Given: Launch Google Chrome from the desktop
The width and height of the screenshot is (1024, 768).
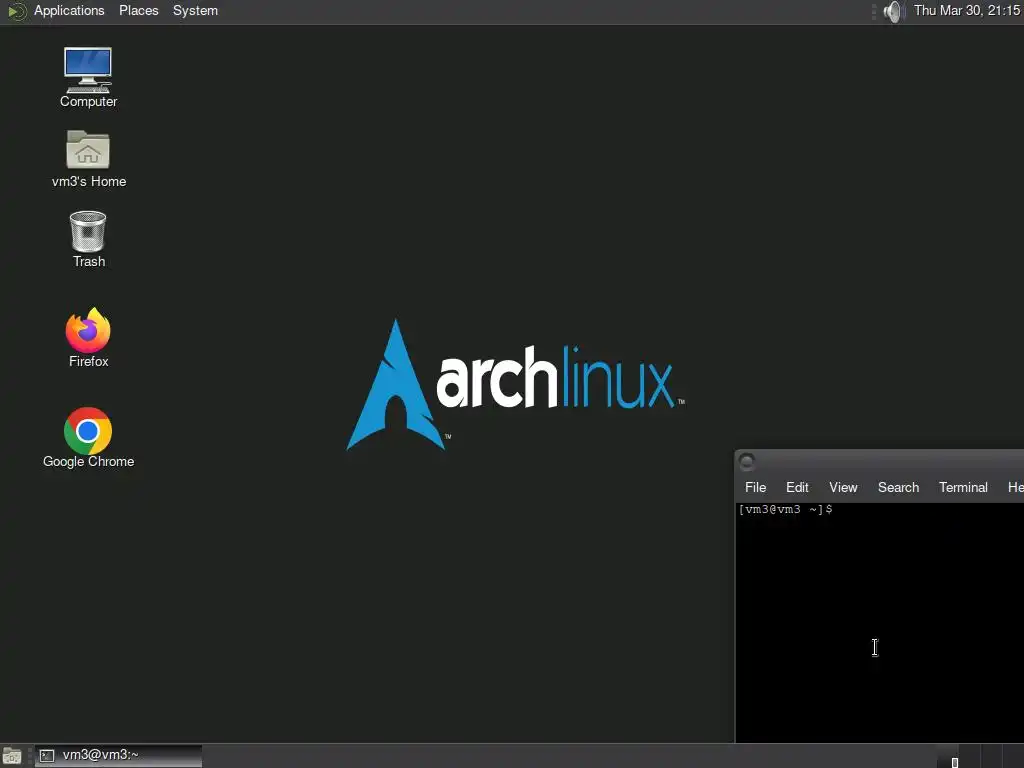Looking at the screenshot, I should [88, 438].
